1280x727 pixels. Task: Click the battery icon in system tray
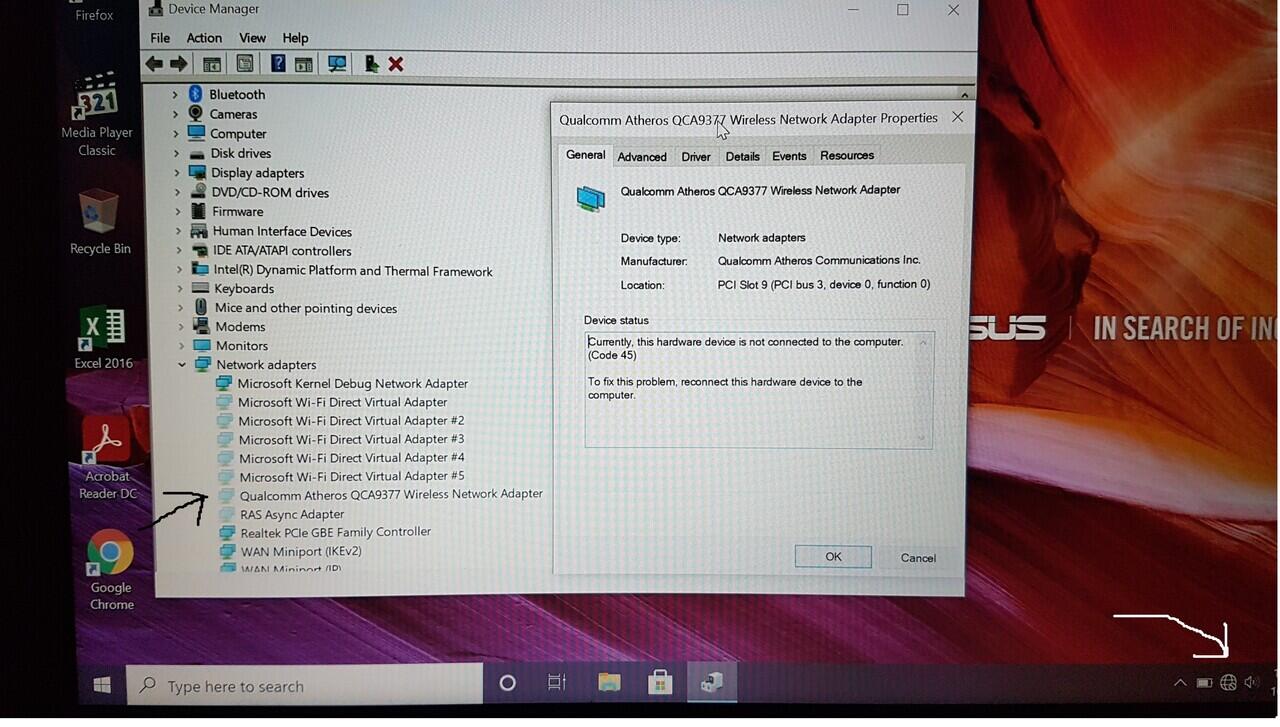point(1205,683)
